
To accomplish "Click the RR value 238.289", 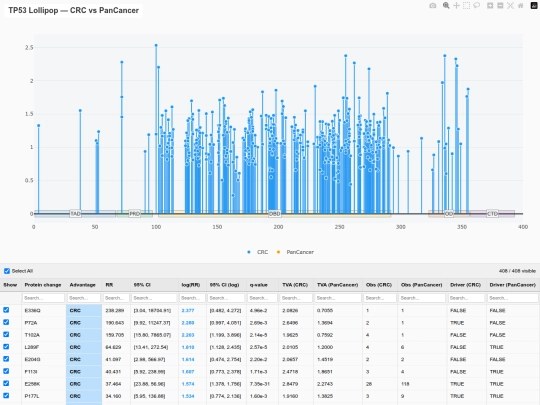I will click(115, 310).
